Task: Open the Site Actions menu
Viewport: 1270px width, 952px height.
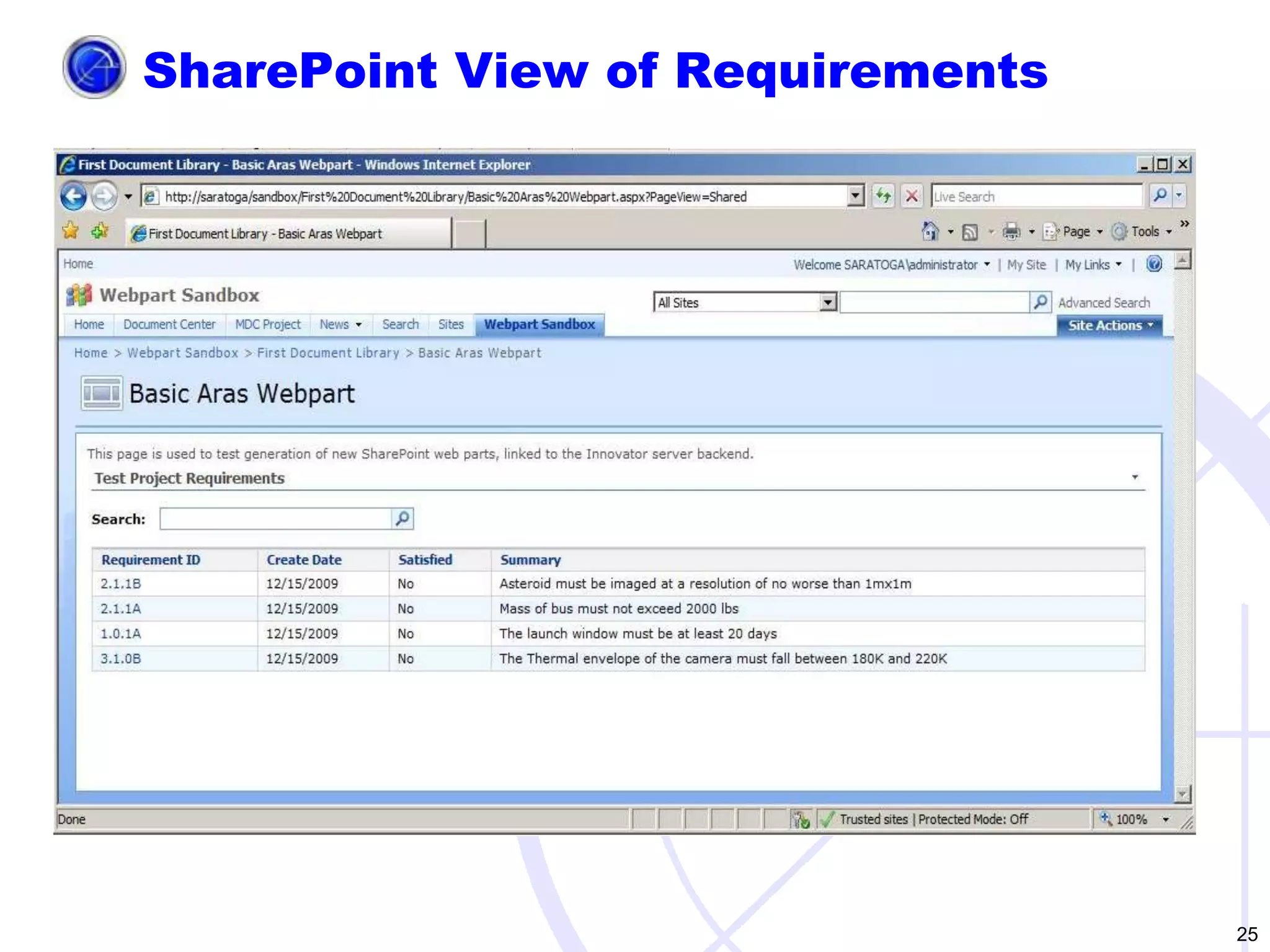Action: 1109,325
